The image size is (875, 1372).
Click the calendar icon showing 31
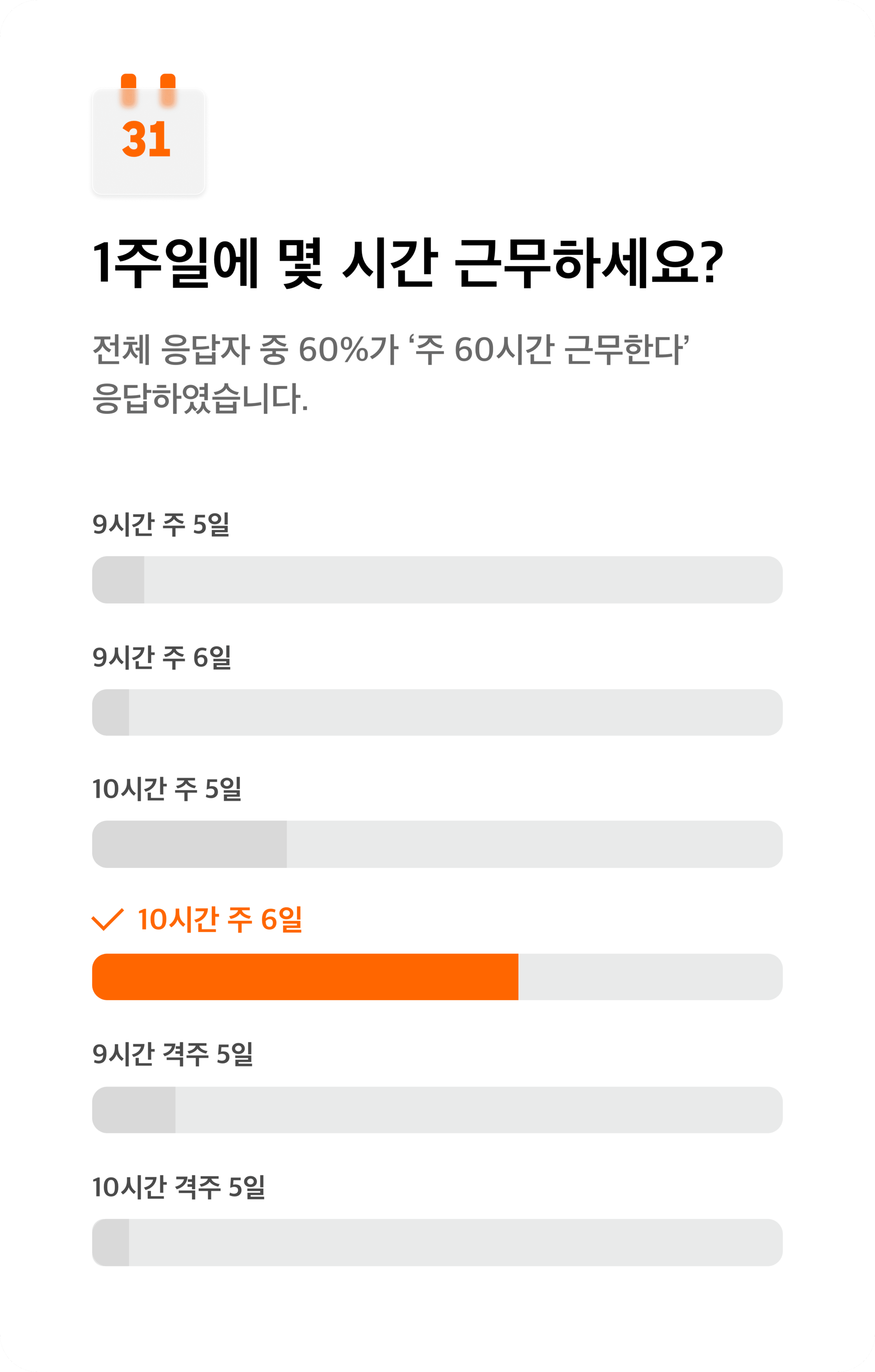tap(148, 134)
